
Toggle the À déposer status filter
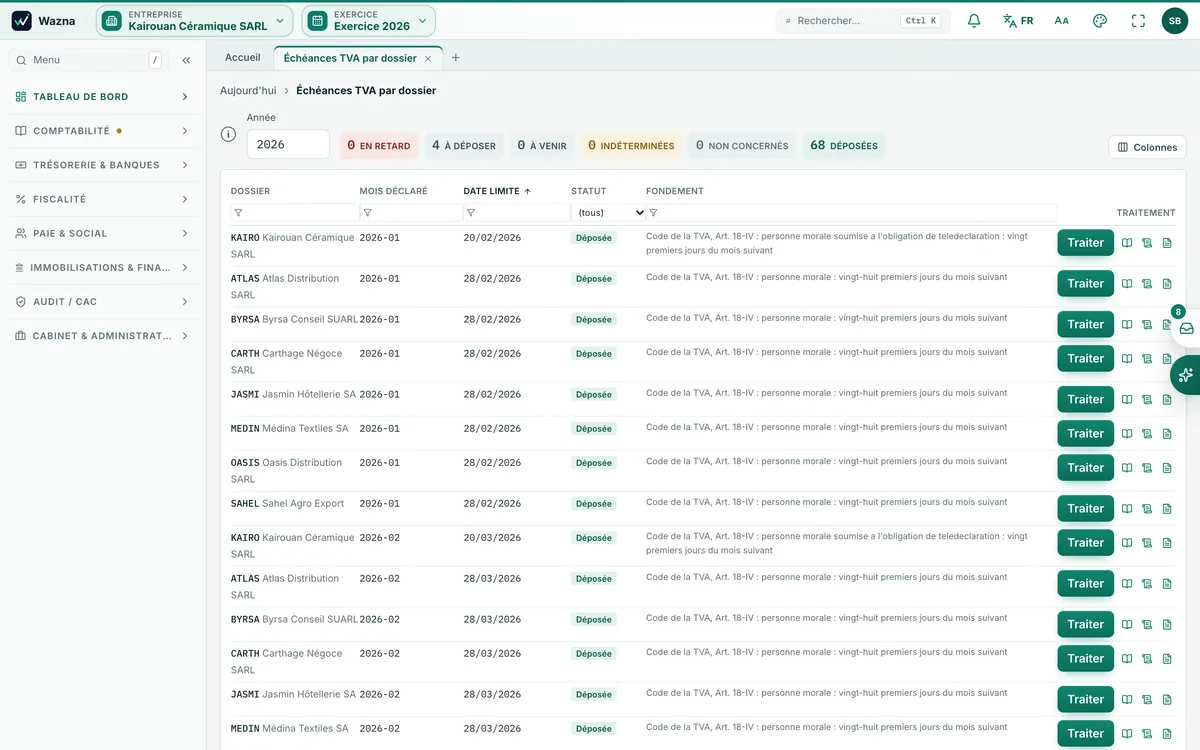pos(464,146)
